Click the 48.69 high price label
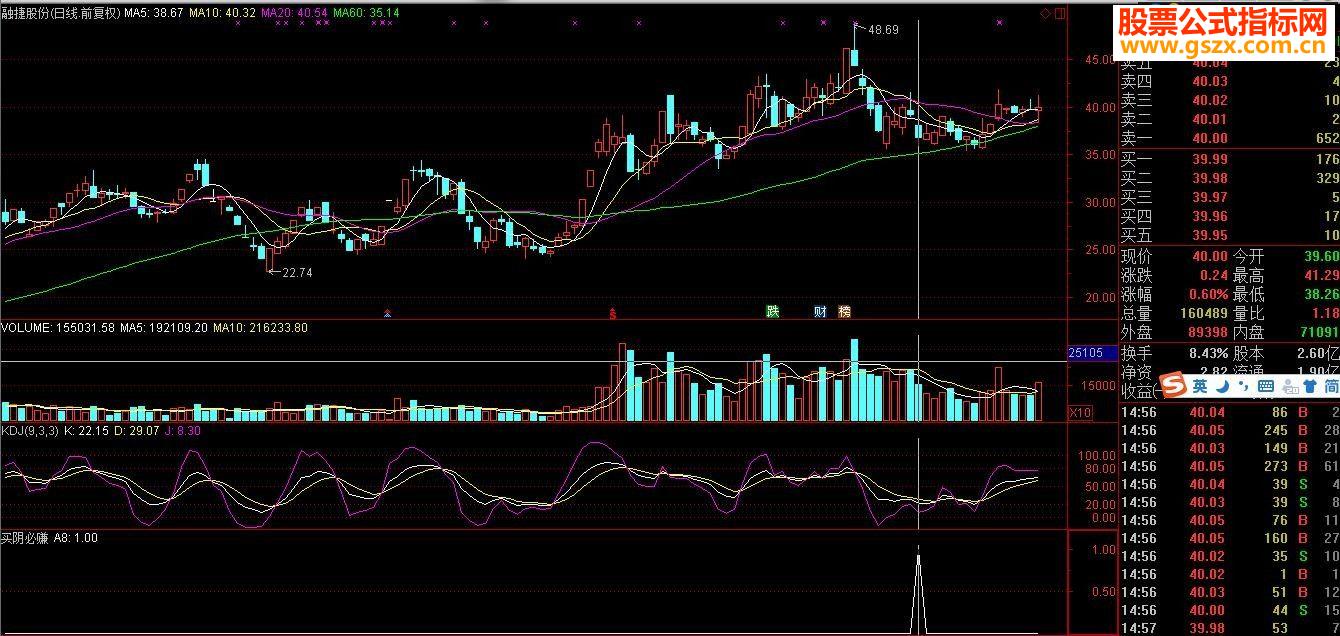1340x636 pixels. pyautogui.click(x=883, y=30)
